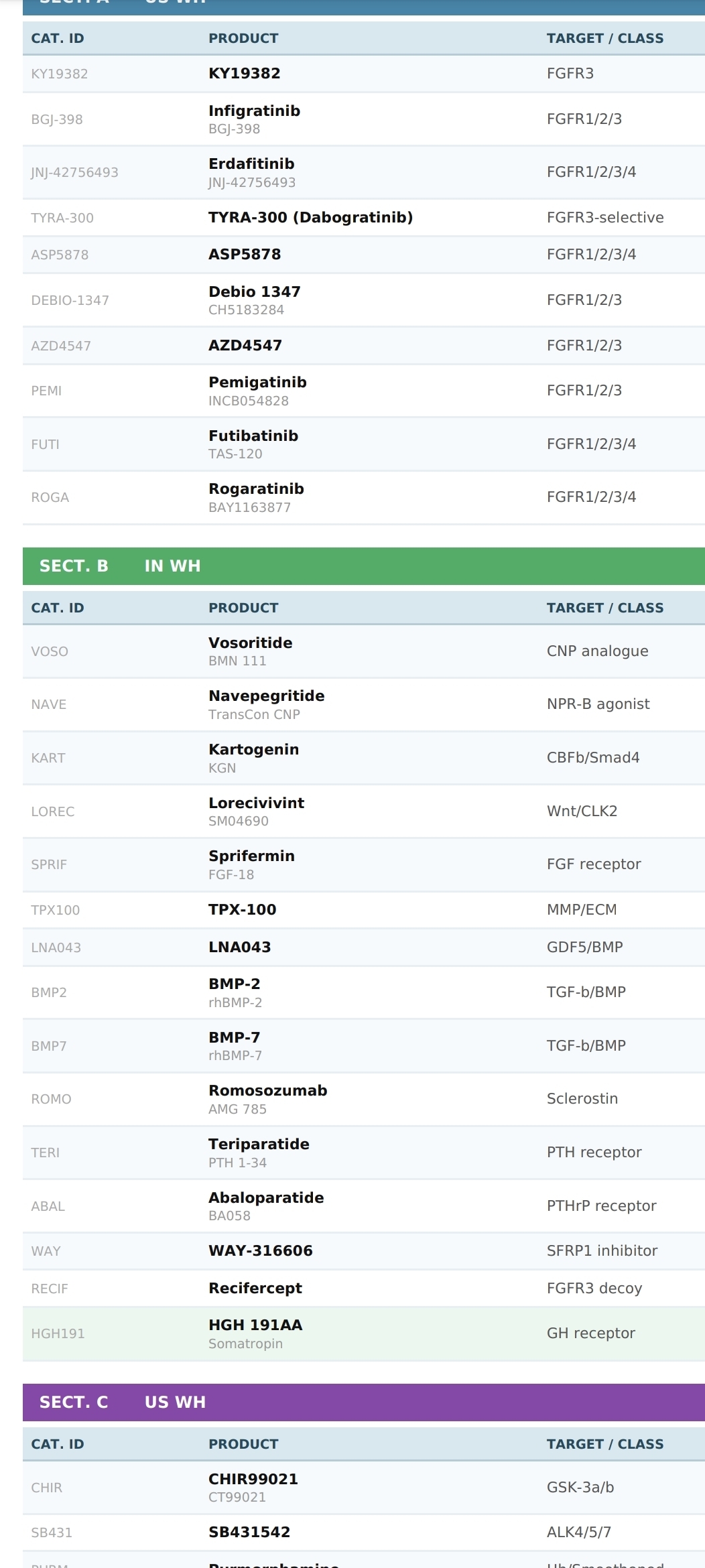Image resolution: width=705 pixels, height=1568 pixels.
Task: Click the SECT. C US WH header
Action: tap(364, 1402)
